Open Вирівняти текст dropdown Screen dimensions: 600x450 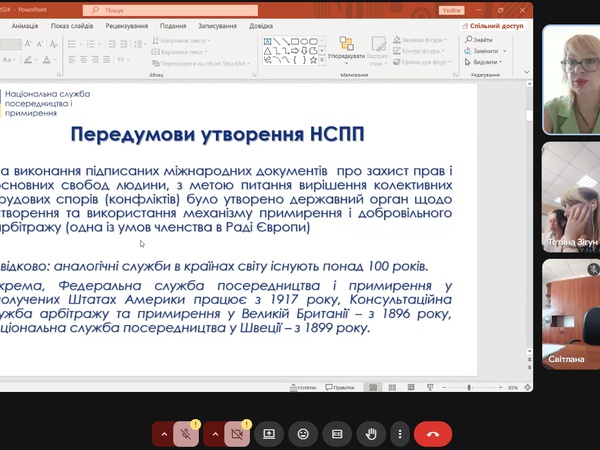(179, 52)
